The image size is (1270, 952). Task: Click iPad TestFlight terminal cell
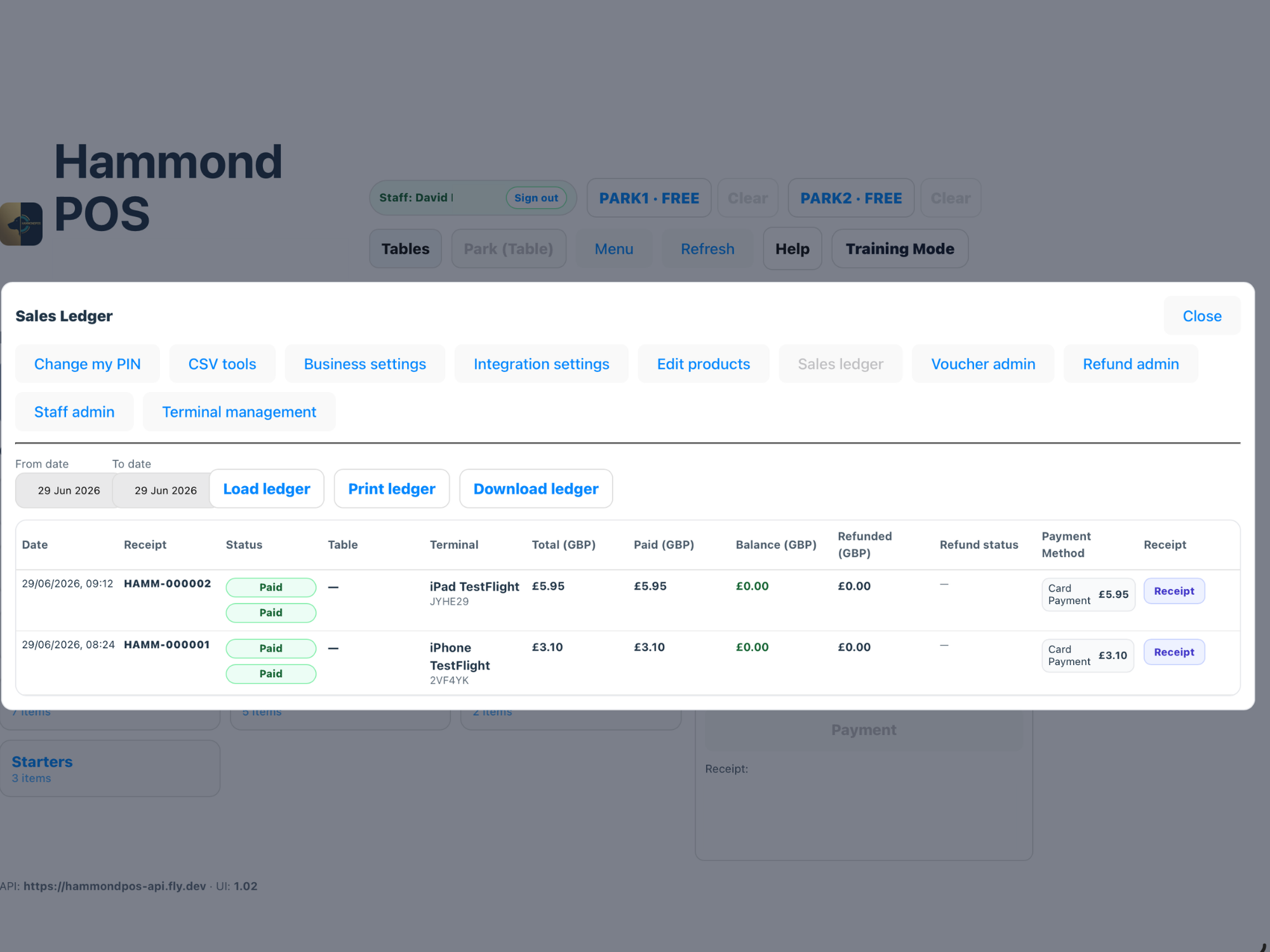(474, 593)
